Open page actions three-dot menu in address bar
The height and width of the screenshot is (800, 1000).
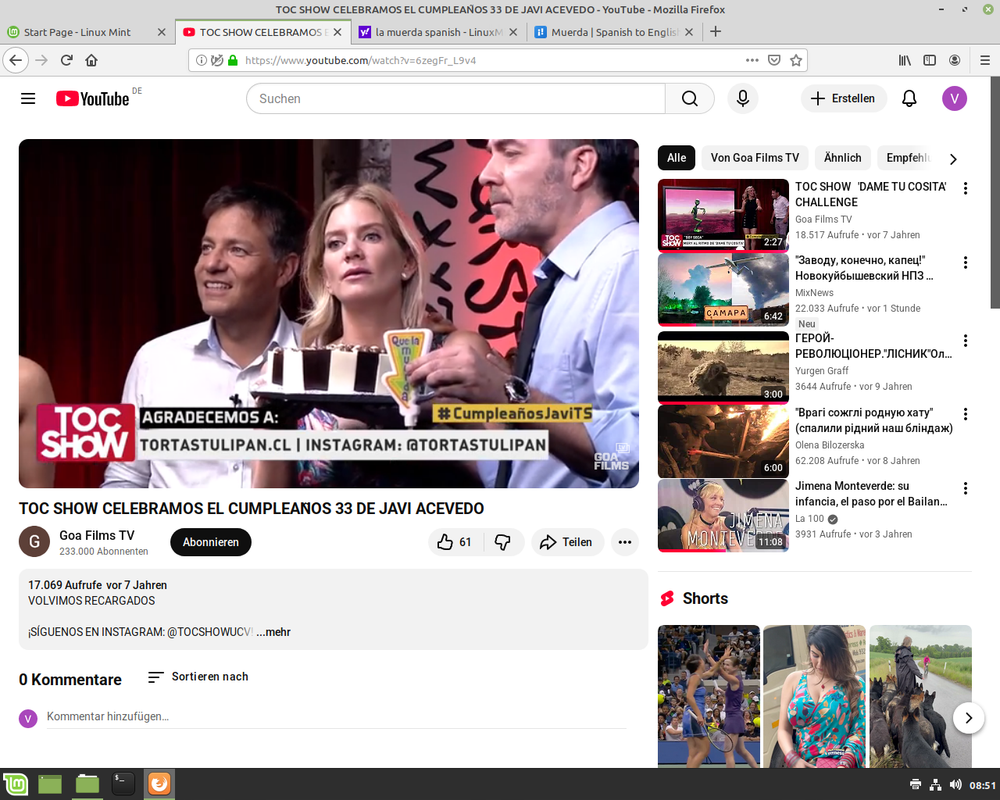pos(752,61)
